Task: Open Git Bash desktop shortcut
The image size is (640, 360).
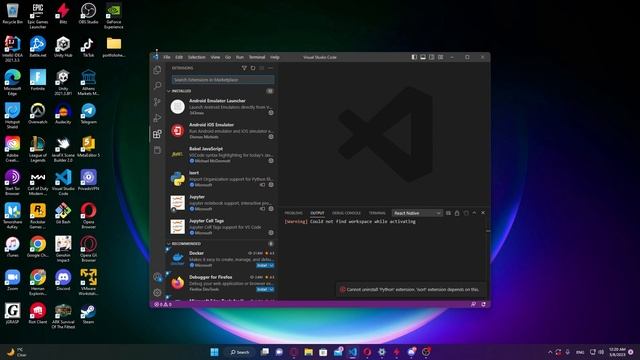Action: [63, 213]
